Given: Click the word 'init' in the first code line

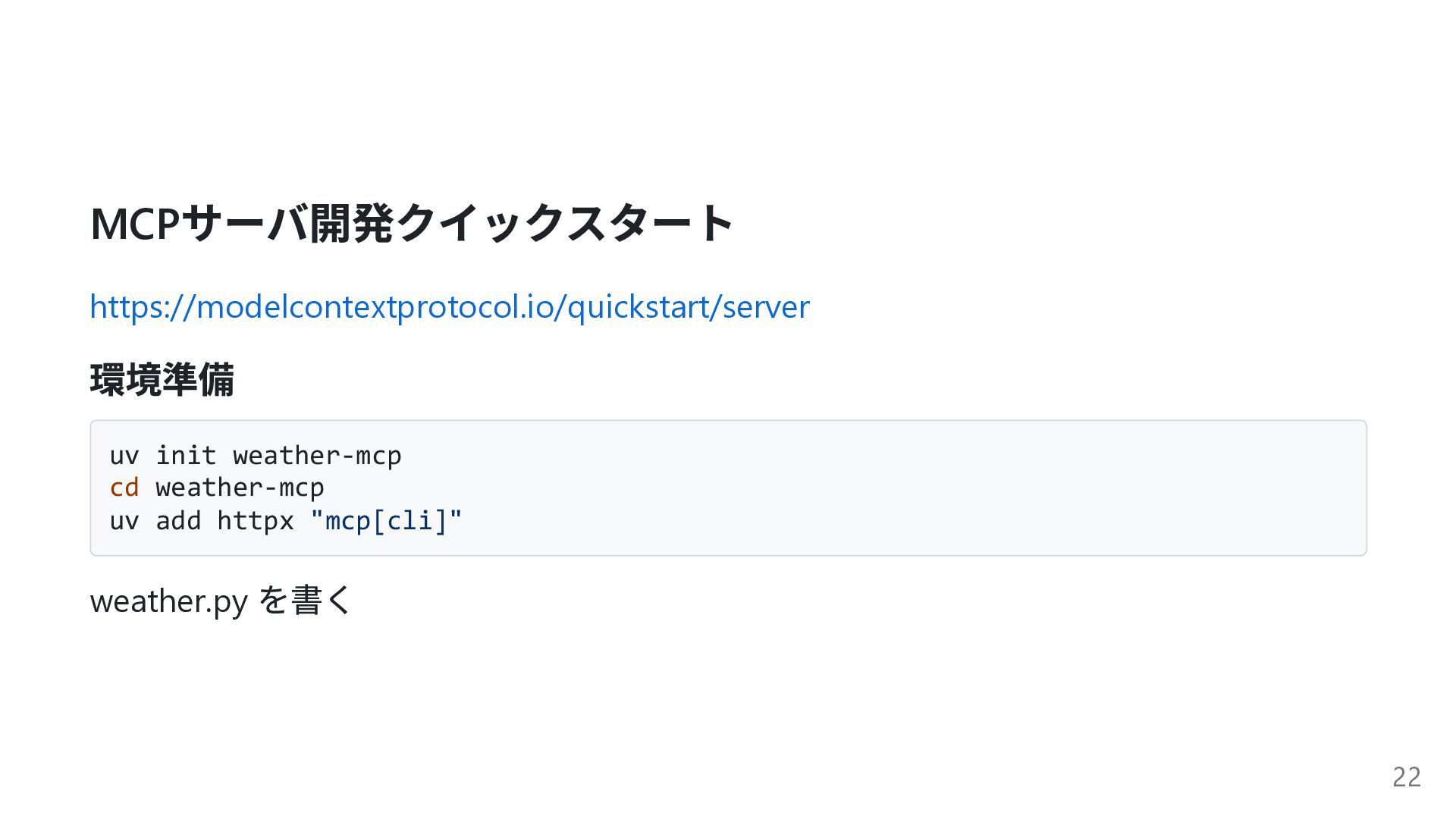Looking at the screenshot, I should [x=186, y=456].
